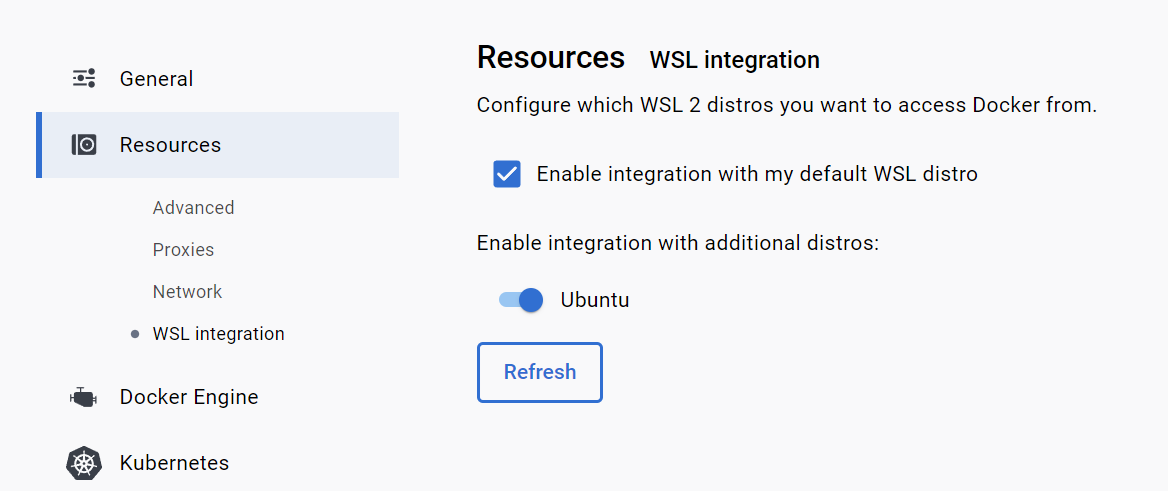The width and height of the screenshot is (1168, 491).
Task: Uncheck the default WSL distro integration checkbox
Action: (507, 174)
